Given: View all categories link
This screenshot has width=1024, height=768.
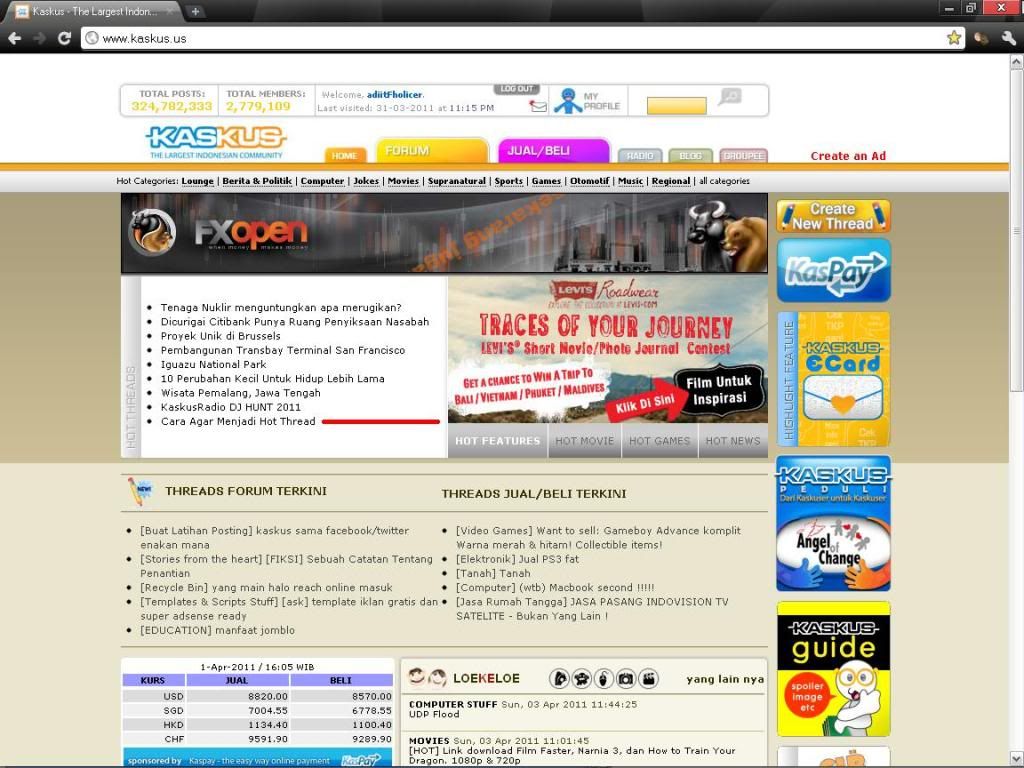Looking at the screenshot, I should pyautogui.click(x=724, y=181).
